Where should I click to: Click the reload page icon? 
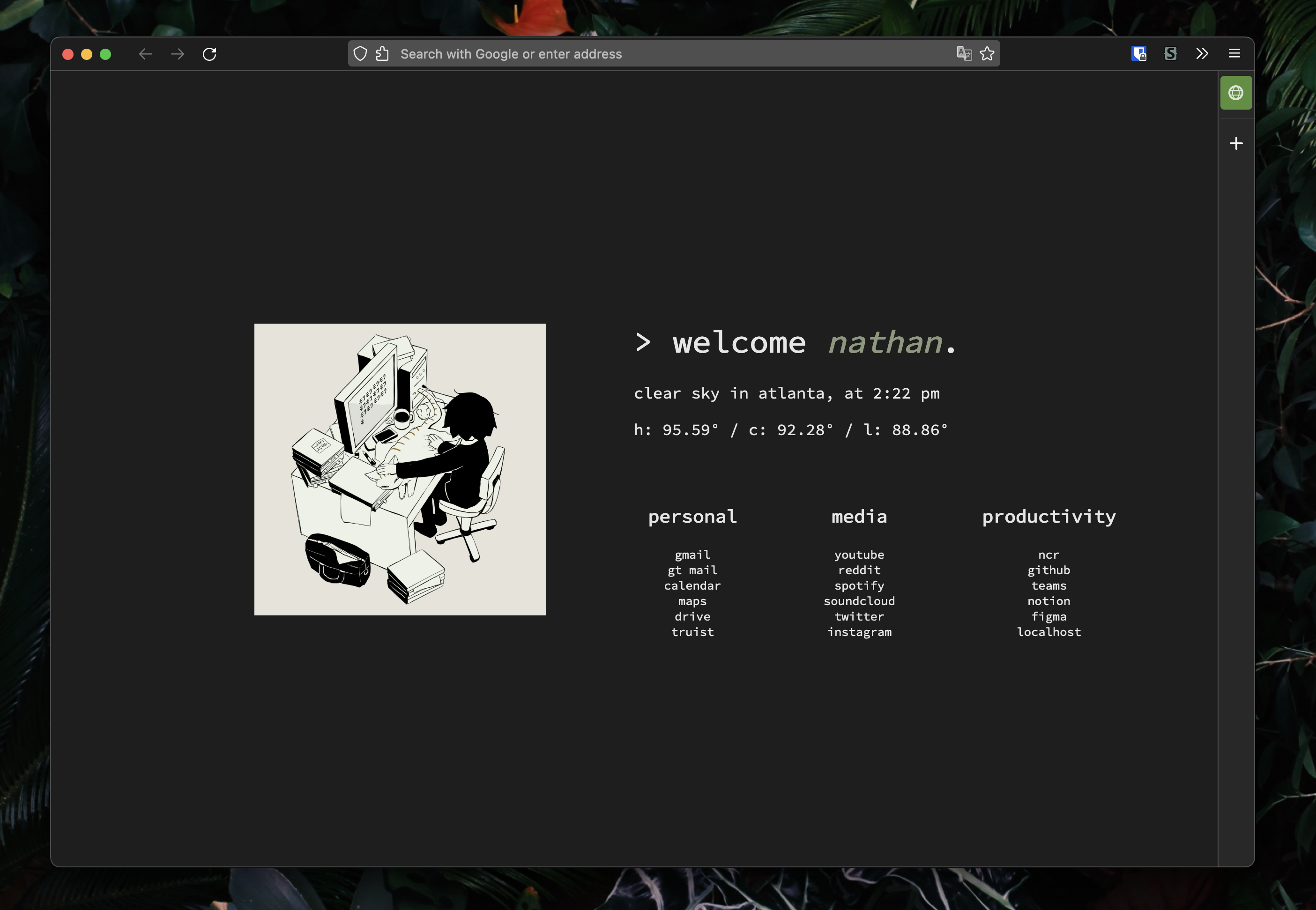click(209, 54)
